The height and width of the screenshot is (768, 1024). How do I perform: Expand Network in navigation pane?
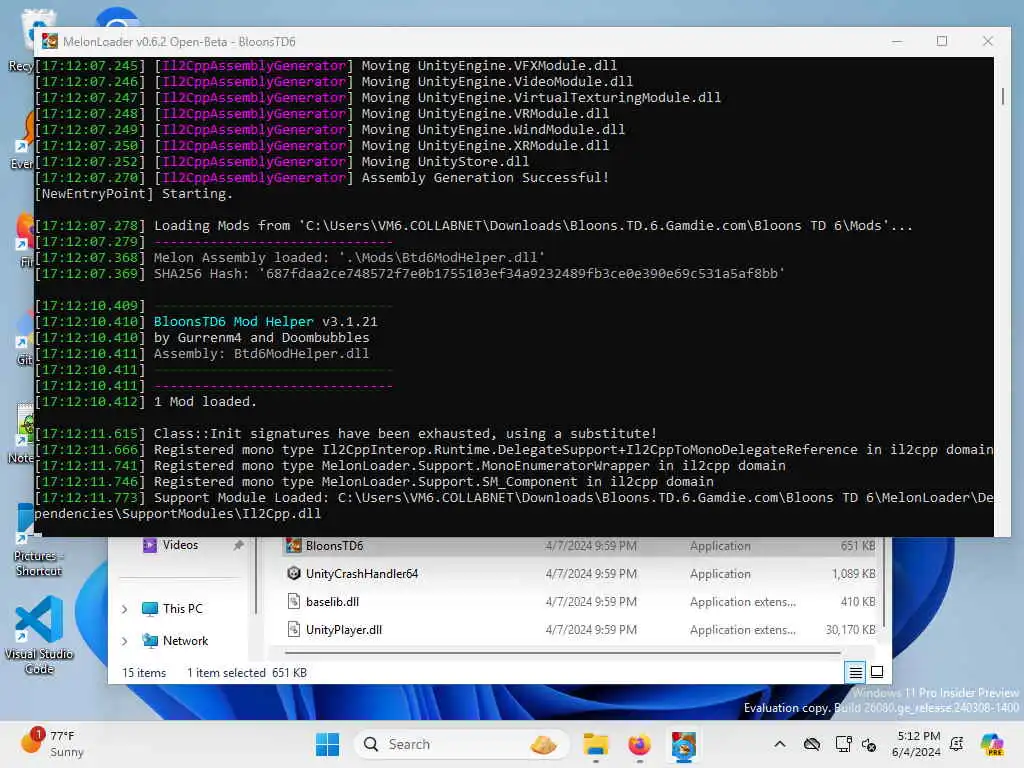(125, 641)
